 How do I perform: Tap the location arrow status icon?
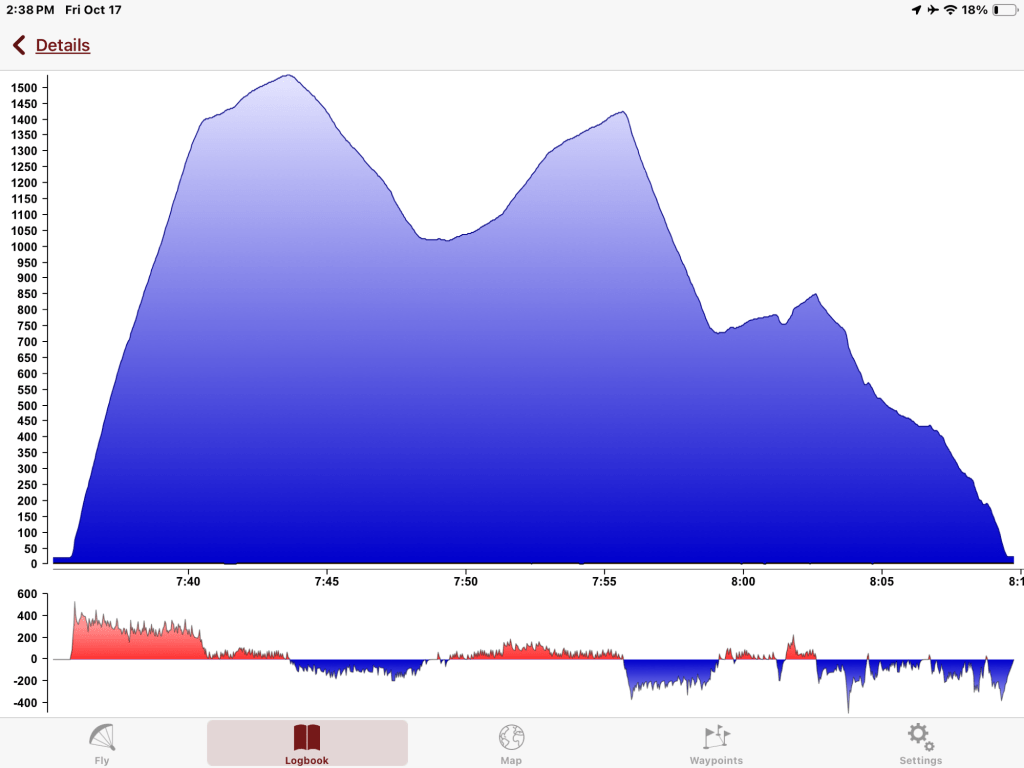[915, 10]
